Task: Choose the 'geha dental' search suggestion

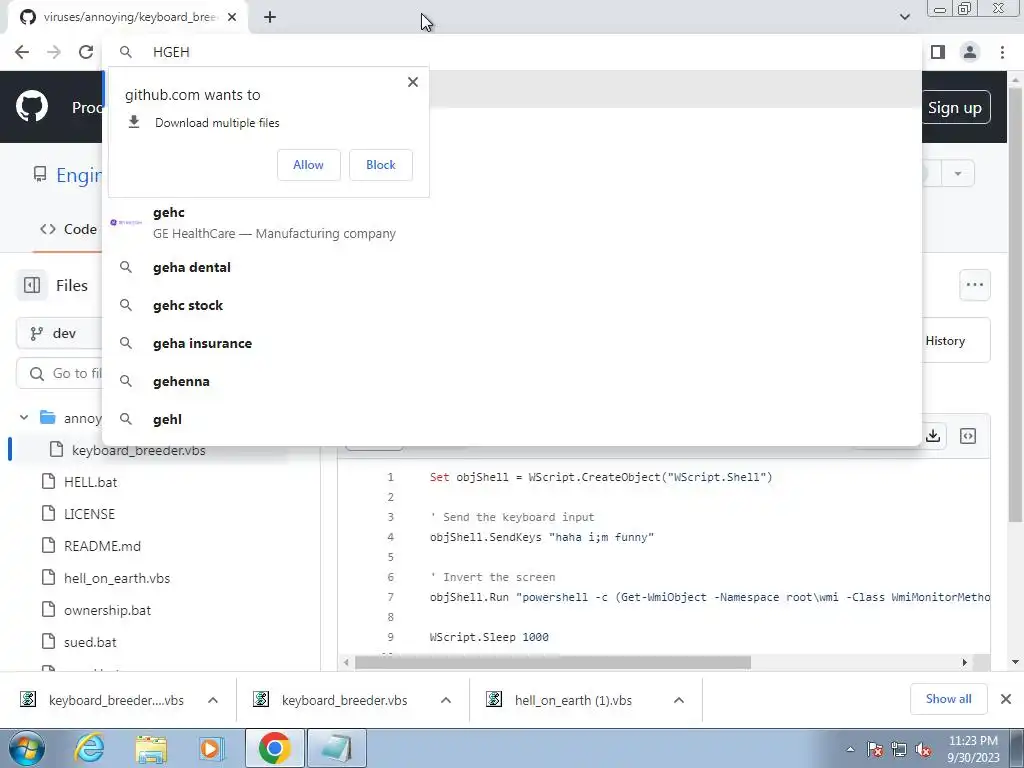Action: [512, 267]
